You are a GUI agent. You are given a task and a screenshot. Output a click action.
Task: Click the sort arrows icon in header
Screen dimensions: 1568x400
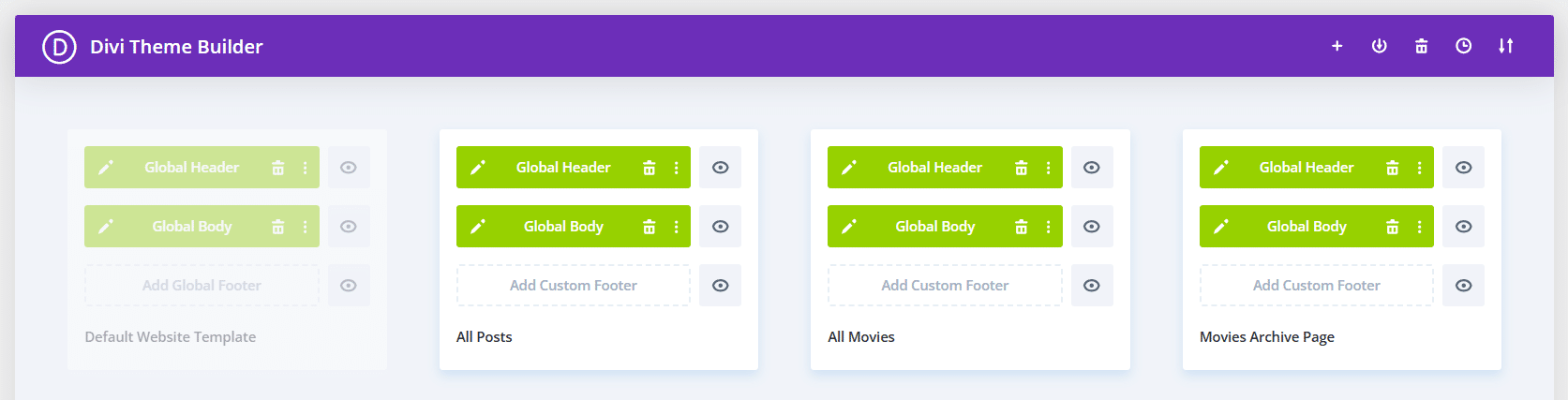(x=1506, y=46)
